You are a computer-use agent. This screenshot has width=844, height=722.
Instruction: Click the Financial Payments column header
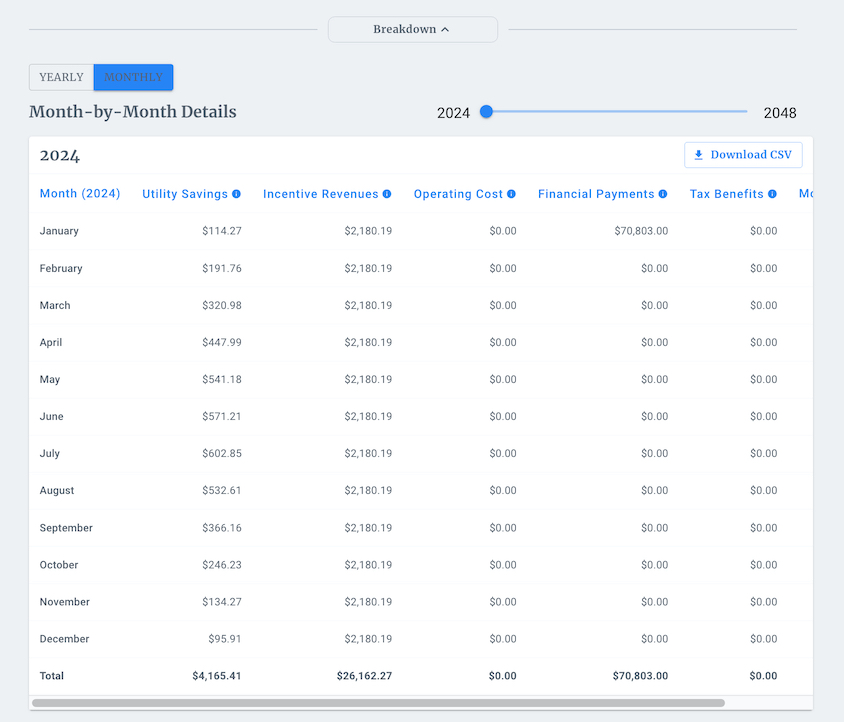click(x=596, y=194)
